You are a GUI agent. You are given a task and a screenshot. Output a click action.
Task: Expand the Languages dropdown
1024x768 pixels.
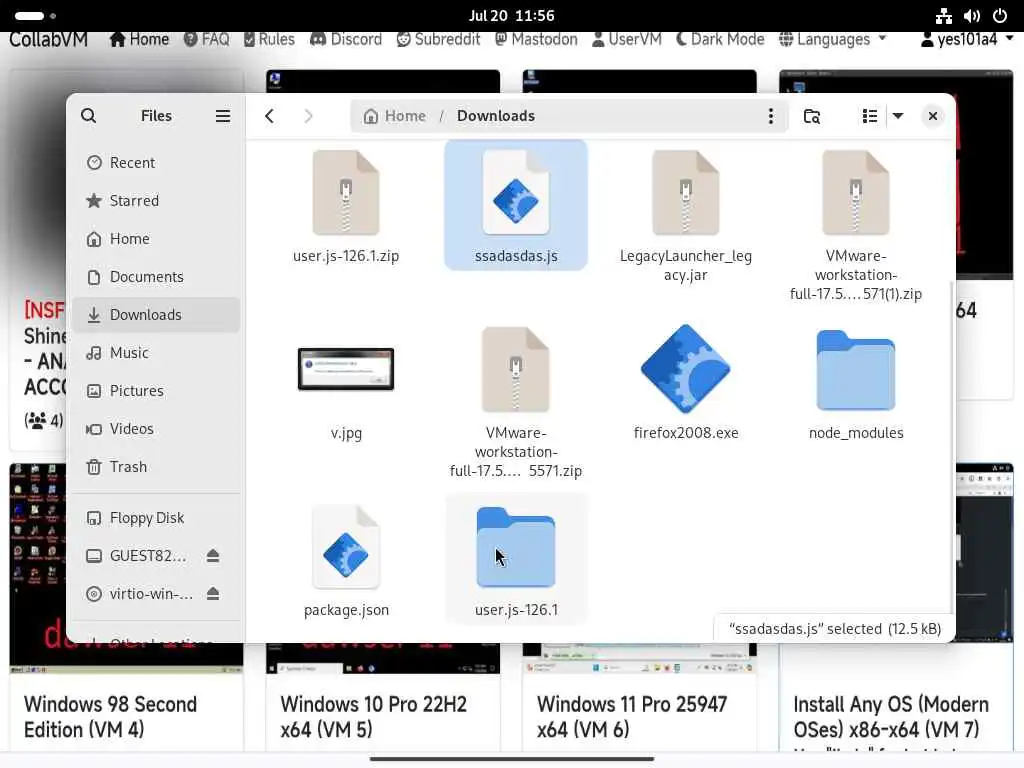point(833,39)
